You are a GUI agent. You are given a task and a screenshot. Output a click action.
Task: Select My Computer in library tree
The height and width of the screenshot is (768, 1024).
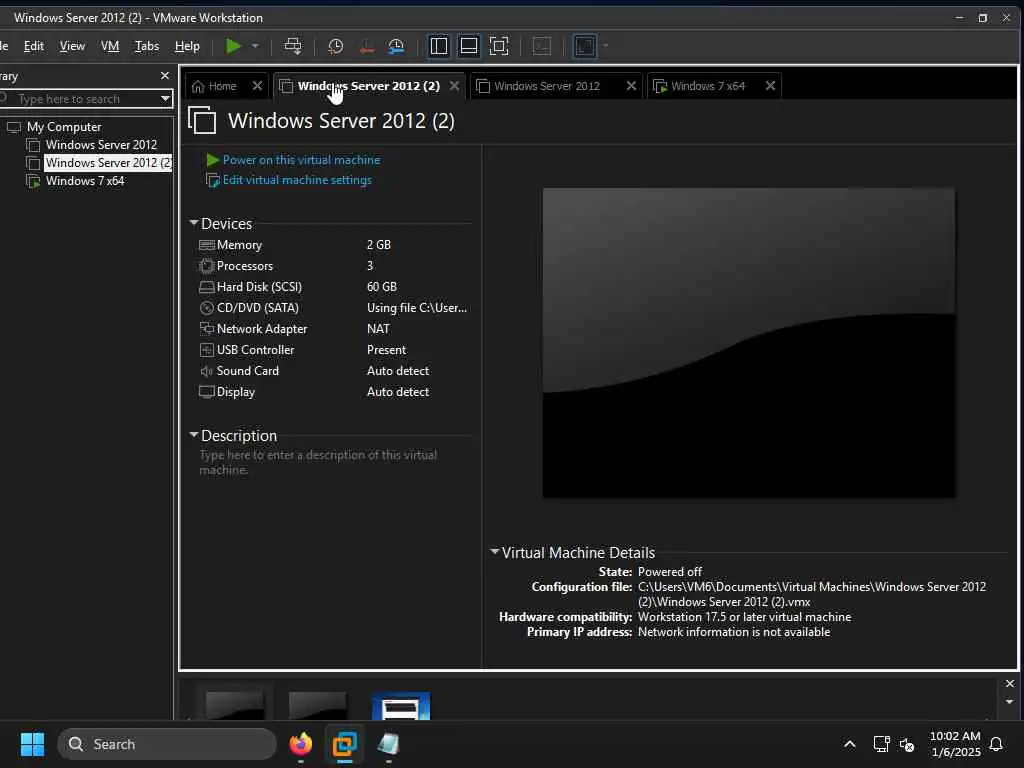[64, 127]
